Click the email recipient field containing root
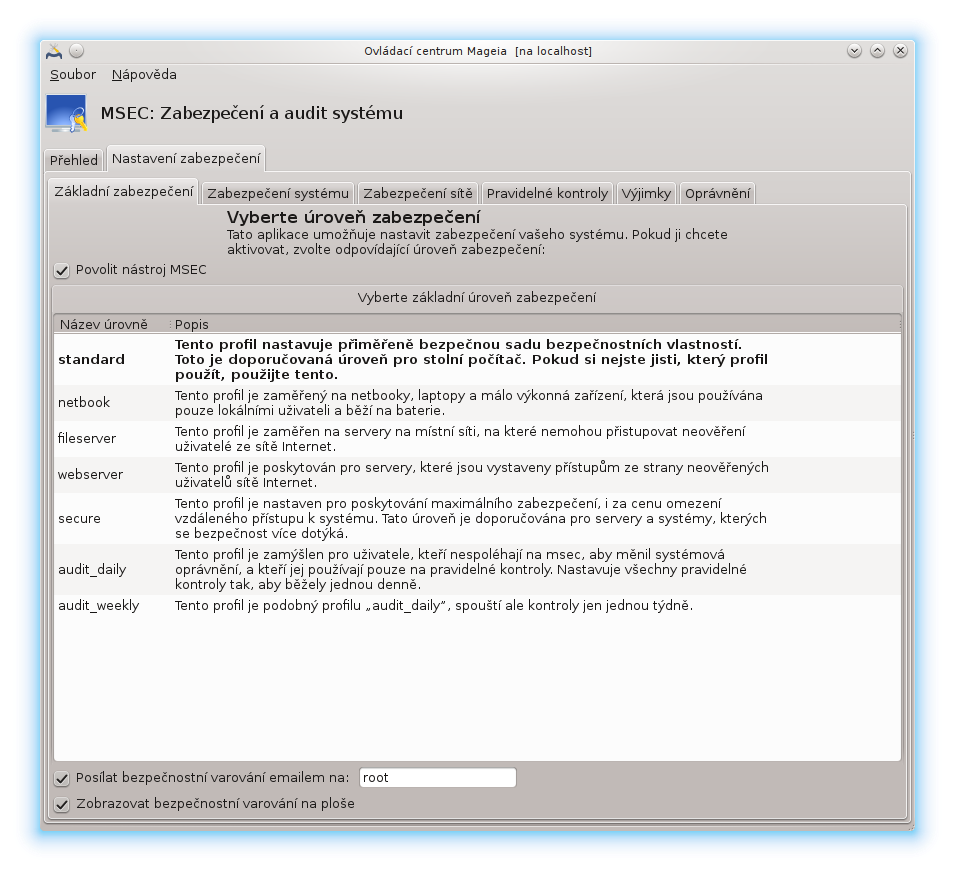Viewport: 955px width, 871px height. click(x=437, y=778)
